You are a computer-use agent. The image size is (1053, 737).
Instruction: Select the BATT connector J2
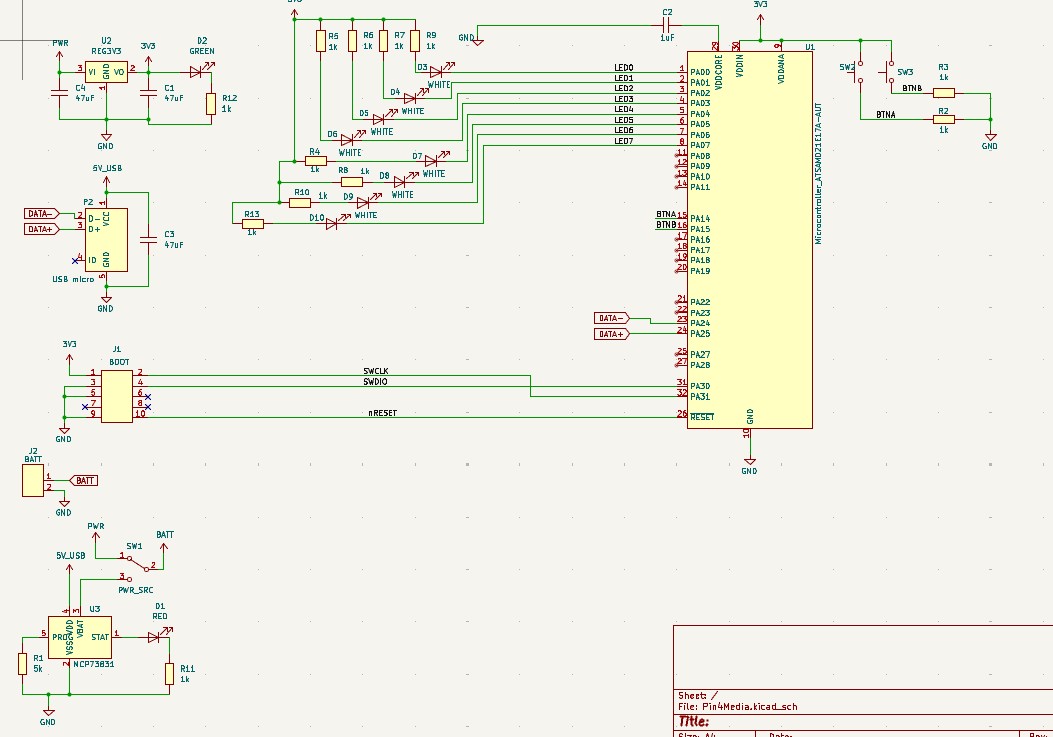click(33, 481)
